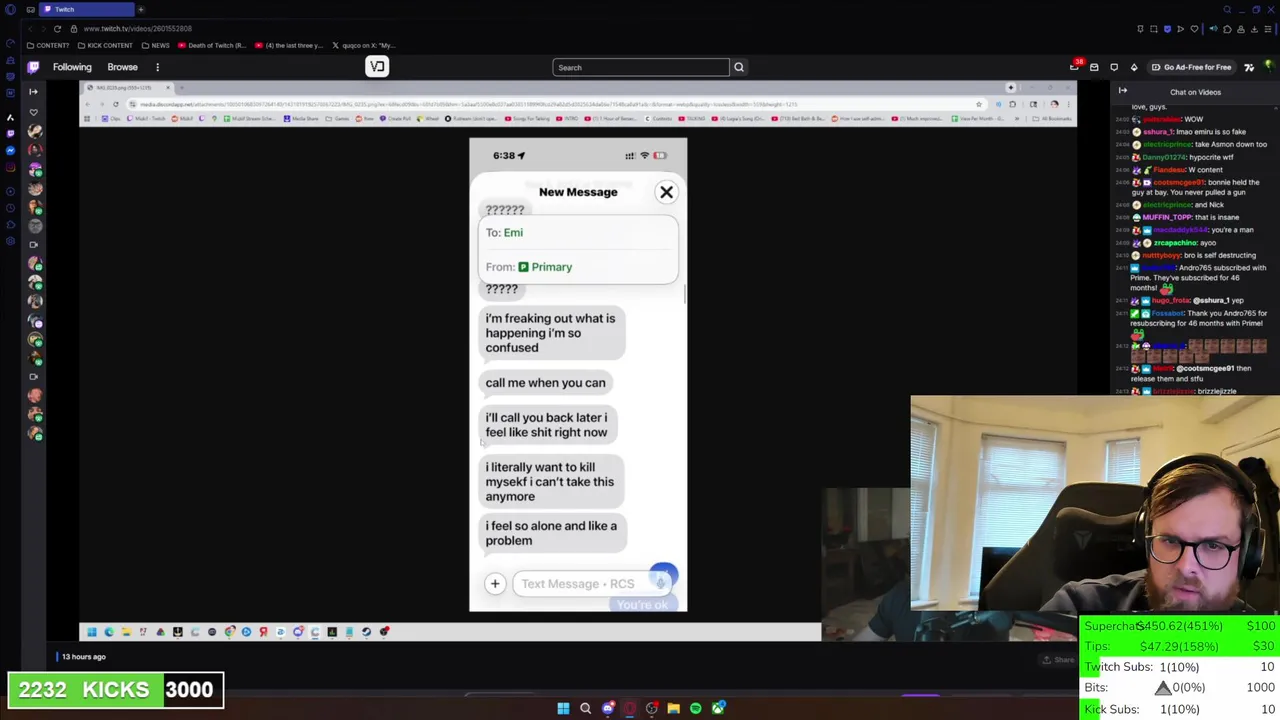1280x720 pixels.
Task: Click the Text Message RCS field
Action: point(590,584)
